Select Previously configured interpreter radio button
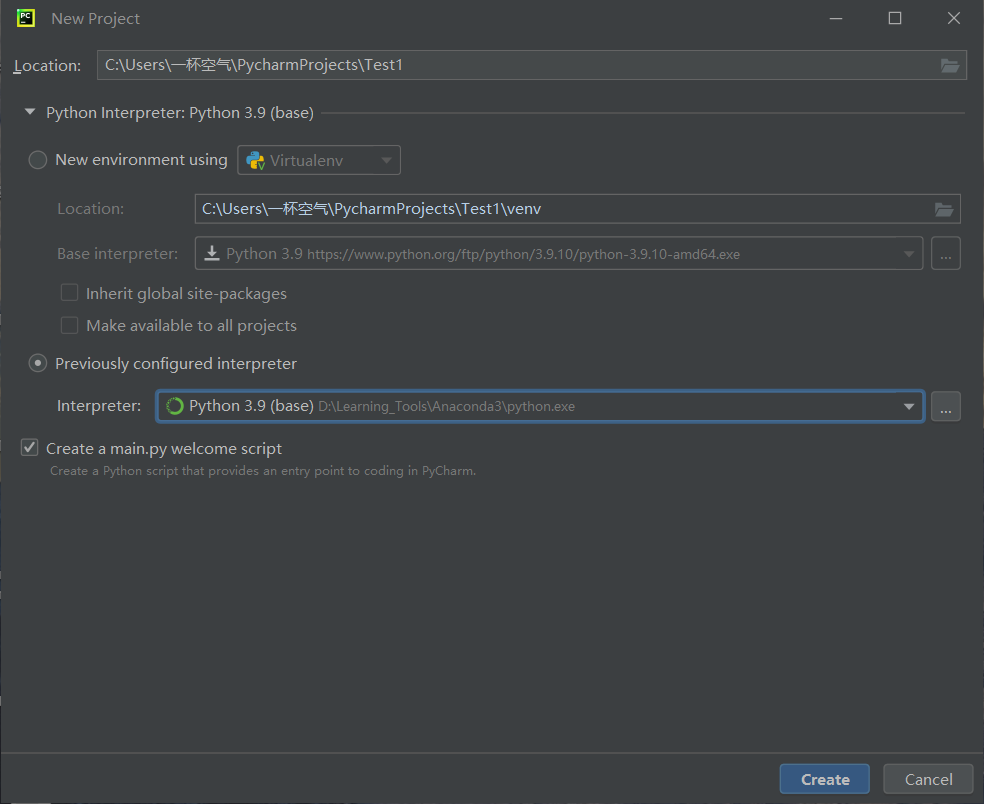This screenshot has width=984, height=804. (x=38, y=363)
